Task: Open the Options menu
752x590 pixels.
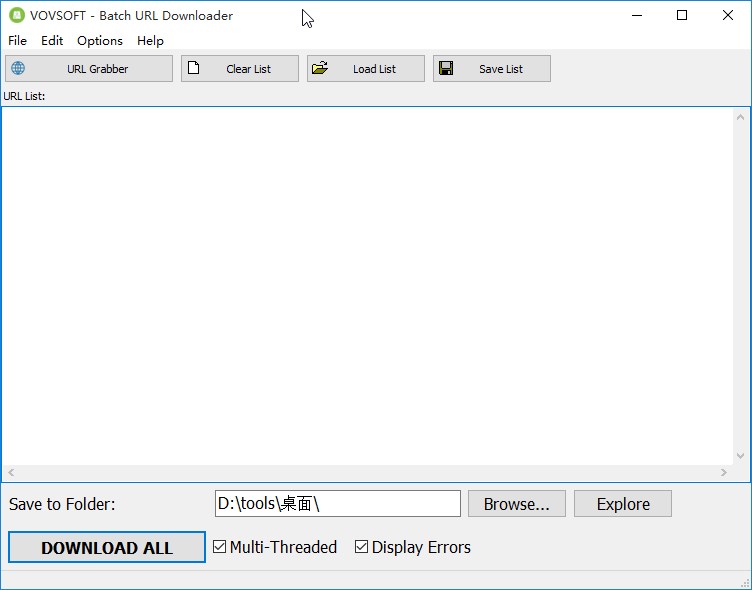Action: (100, 41)
